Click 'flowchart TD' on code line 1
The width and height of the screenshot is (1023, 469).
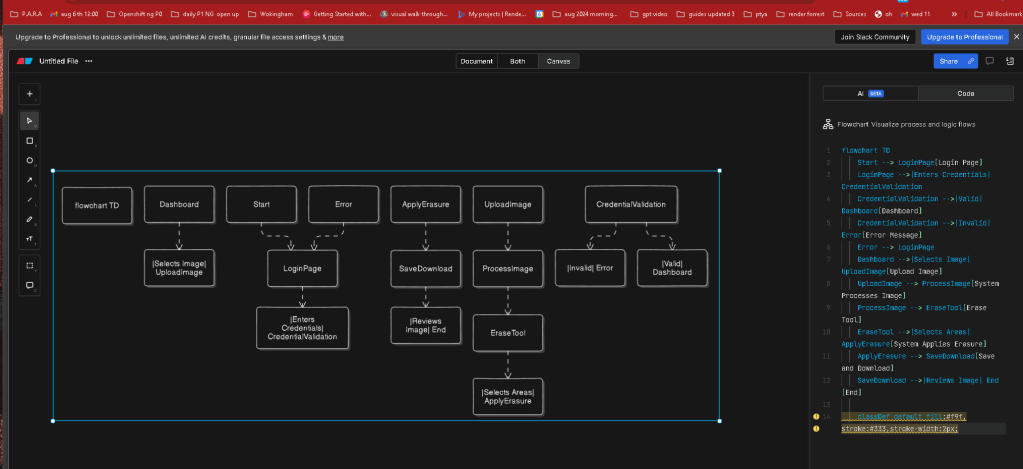coord(866,150)
